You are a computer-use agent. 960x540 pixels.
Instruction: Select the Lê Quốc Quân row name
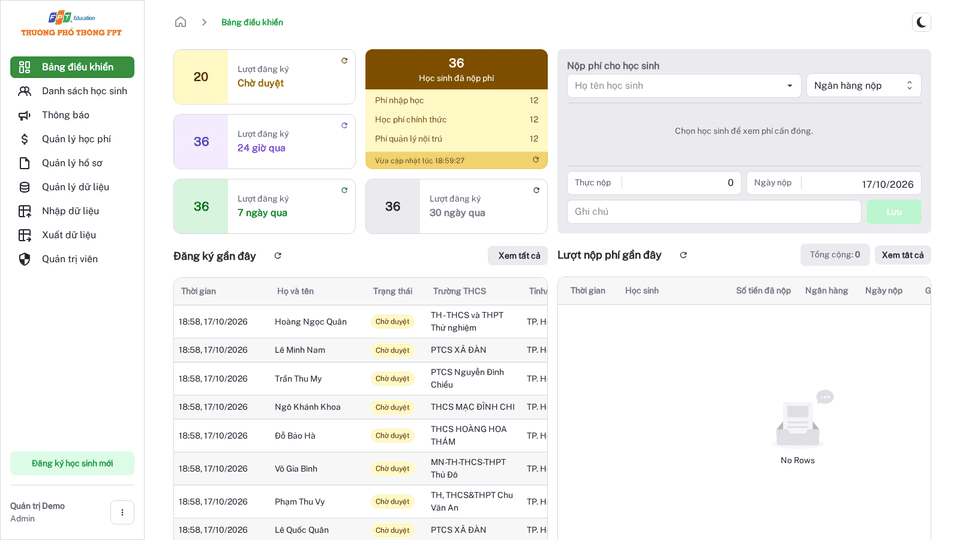coord(301,530)
